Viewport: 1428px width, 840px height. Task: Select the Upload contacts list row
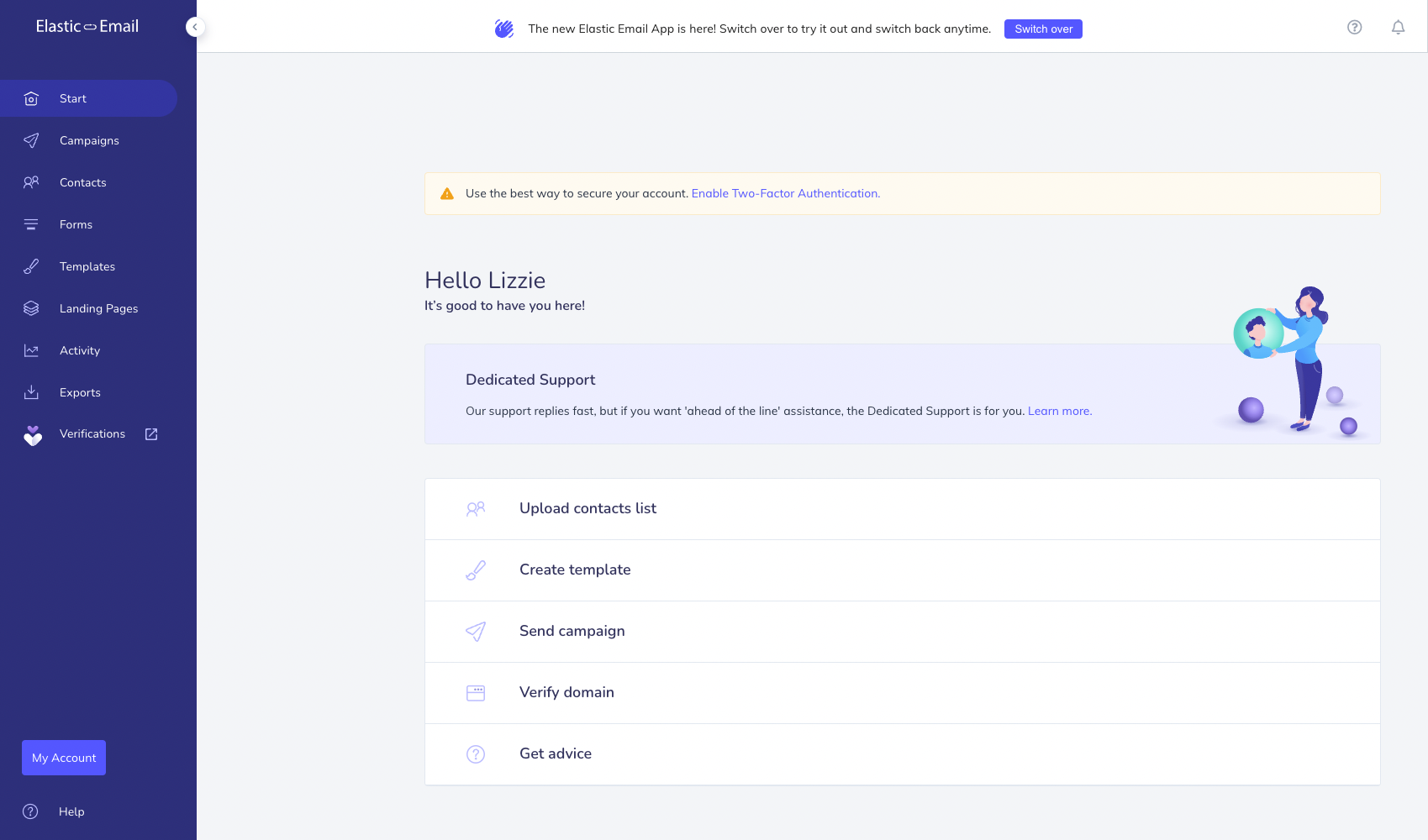point(588,508)
